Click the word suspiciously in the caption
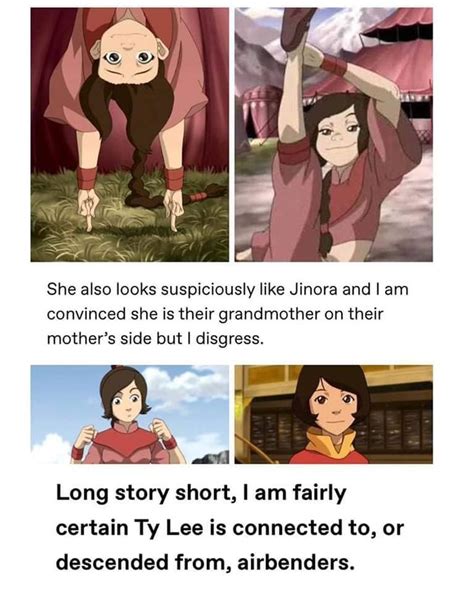 [208, 289]
